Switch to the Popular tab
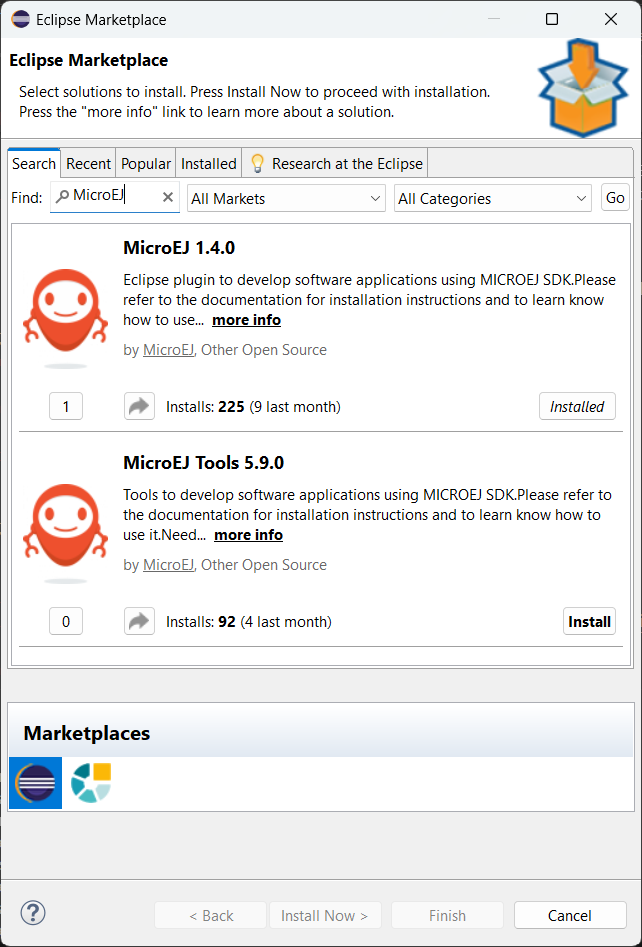642x947 pixels. (x=146, y=164)
